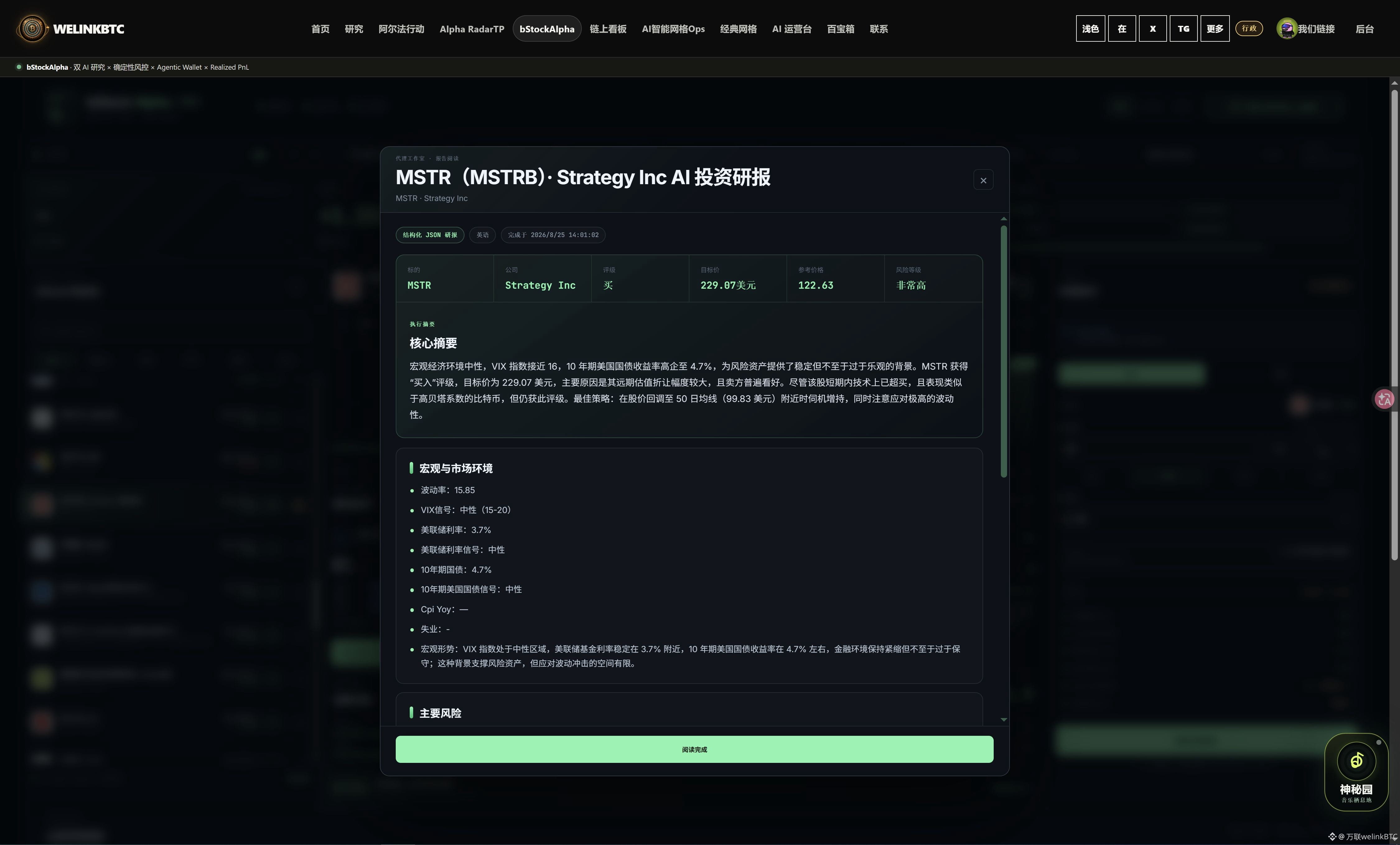The height and width of the screenshot is (845, 1400).
Task: Click the floating translate icon at right edge
Action: pos(1384,399)
